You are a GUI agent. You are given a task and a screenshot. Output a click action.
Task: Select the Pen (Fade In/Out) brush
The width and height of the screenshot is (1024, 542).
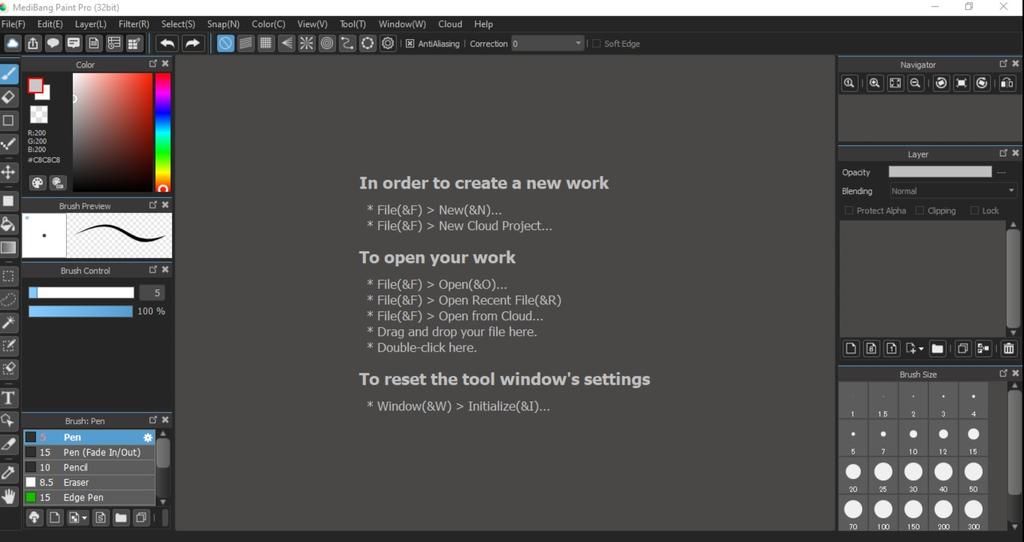pyautogui.click(x=89, y=452)
